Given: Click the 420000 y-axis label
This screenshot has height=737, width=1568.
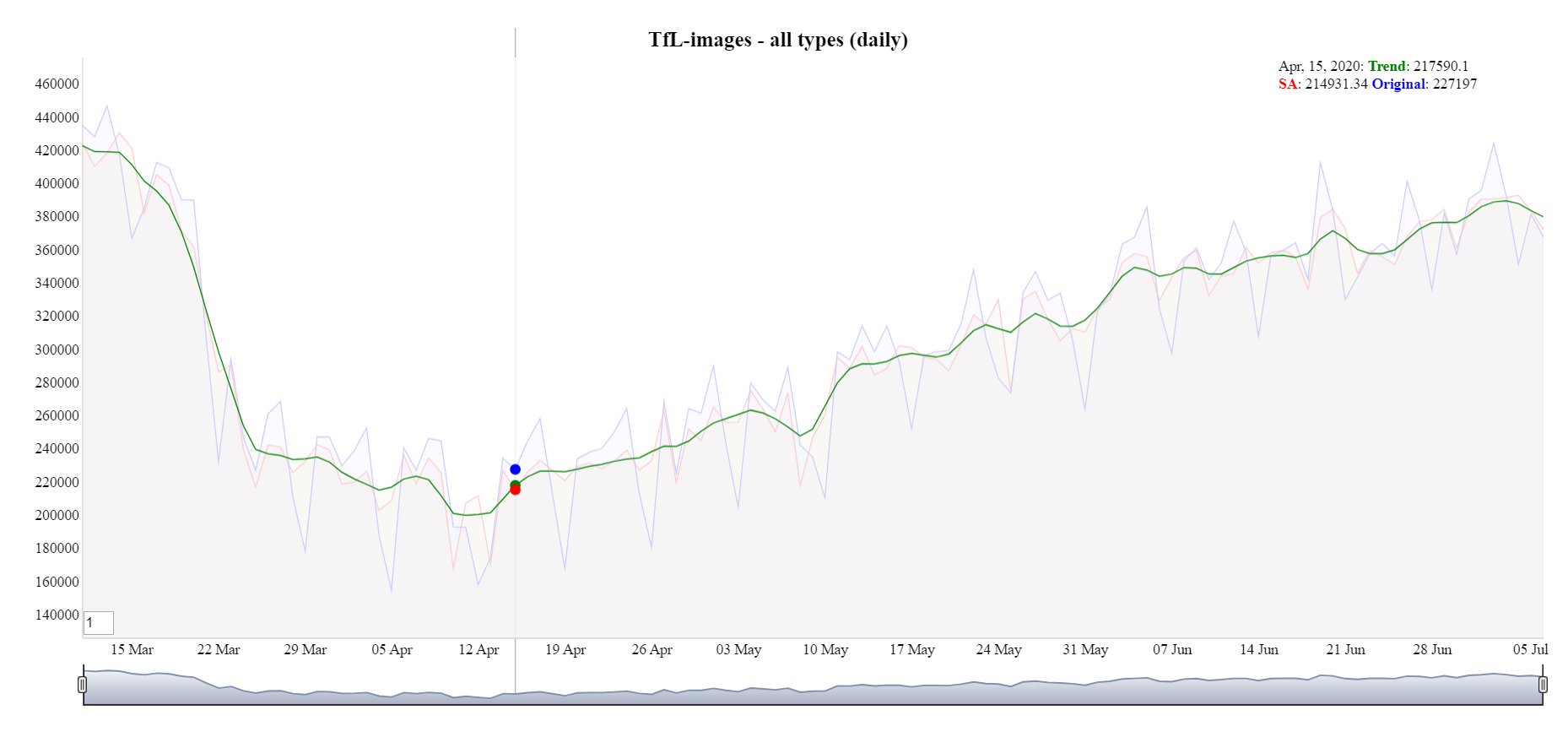Looking at the screenshot, I should (57, 150).
